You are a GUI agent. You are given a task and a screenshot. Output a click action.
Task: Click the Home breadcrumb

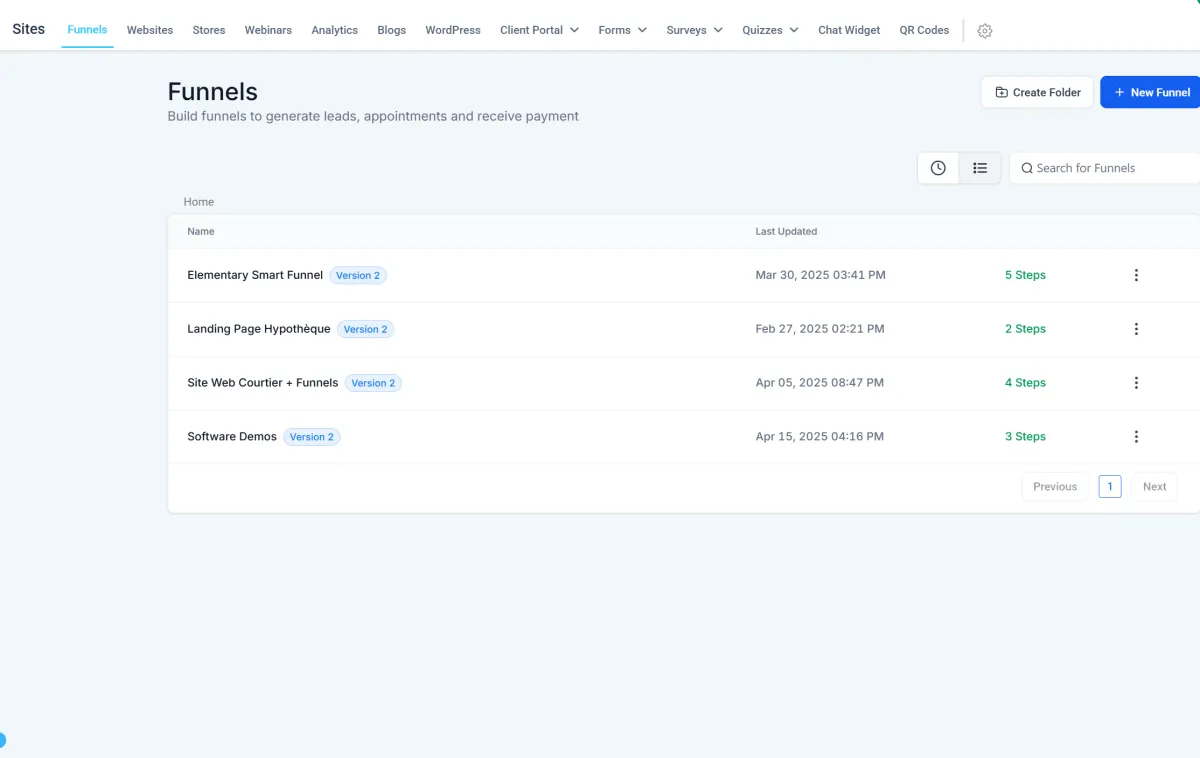coord(199,202)
